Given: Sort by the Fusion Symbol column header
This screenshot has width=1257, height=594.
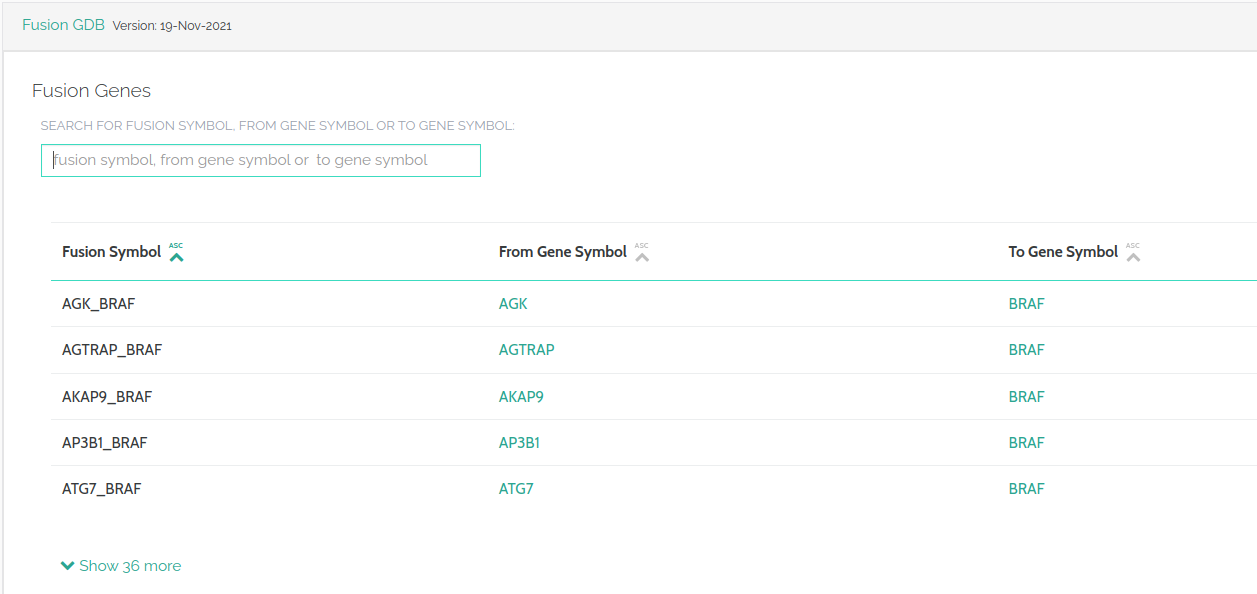Looking at the screenshot, I should point(111,252).
